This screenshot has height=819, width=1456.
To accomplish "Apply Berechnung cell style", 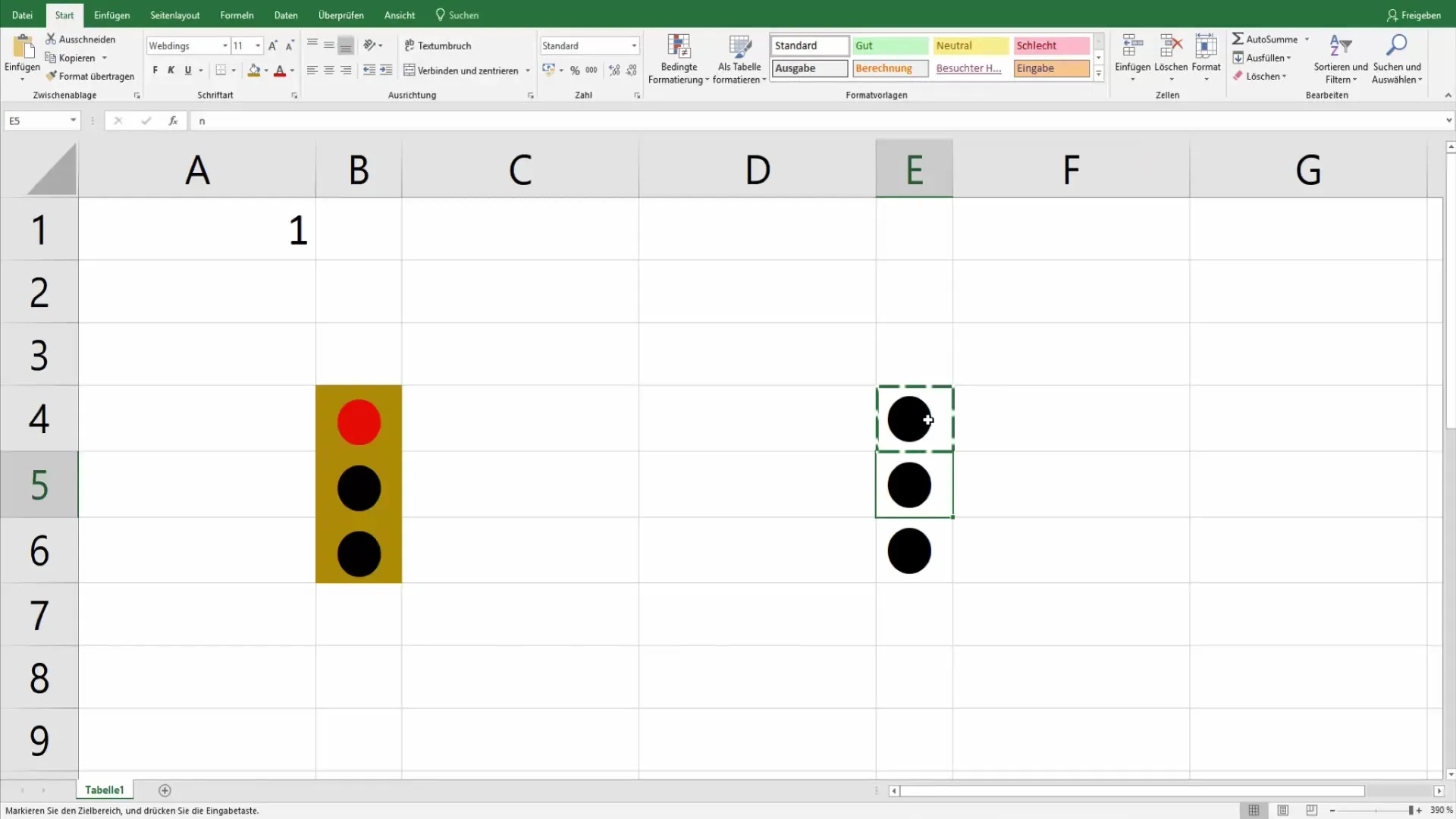I will [x=890, y=68].
